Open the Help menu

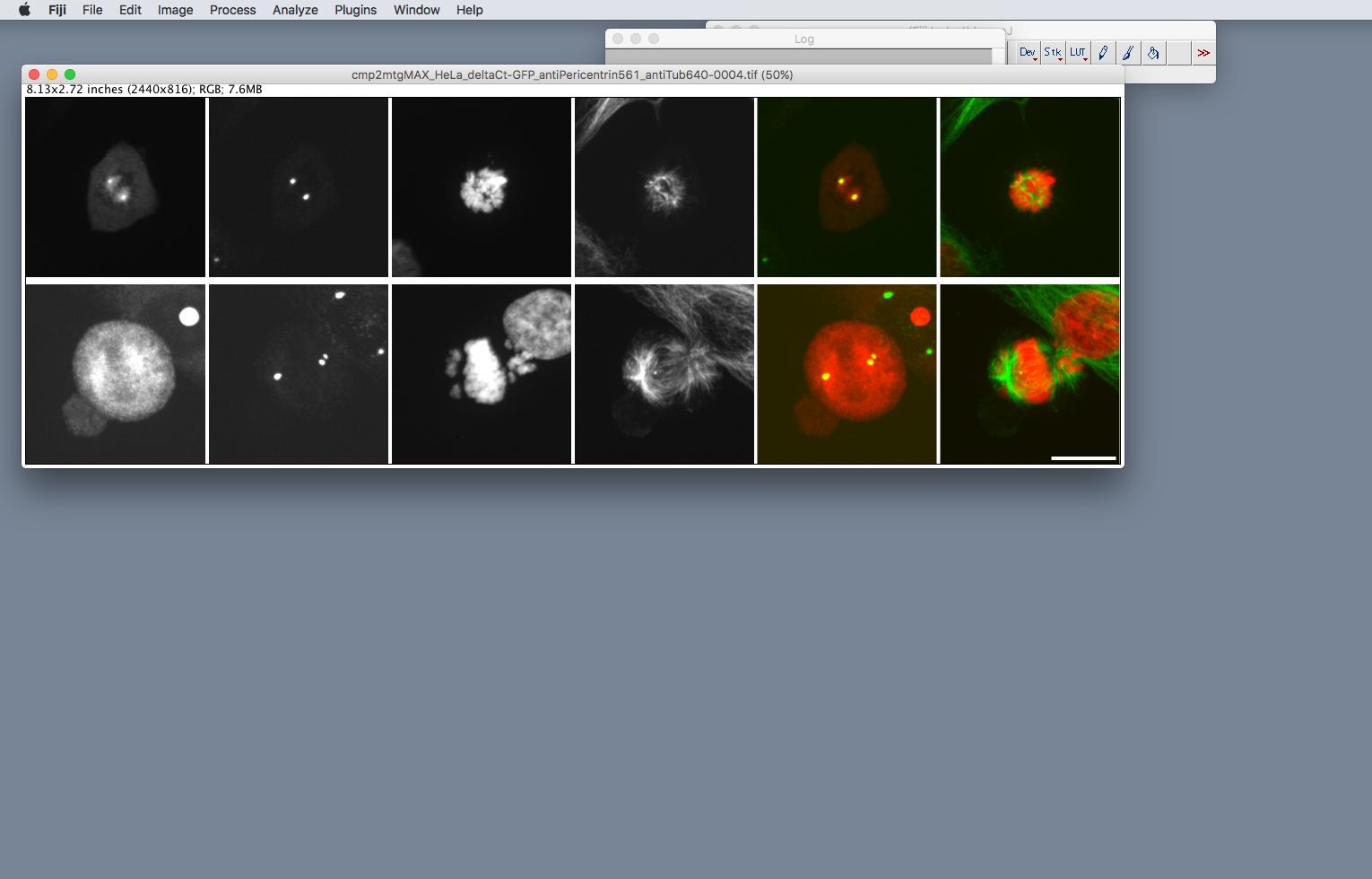(470, 10)
